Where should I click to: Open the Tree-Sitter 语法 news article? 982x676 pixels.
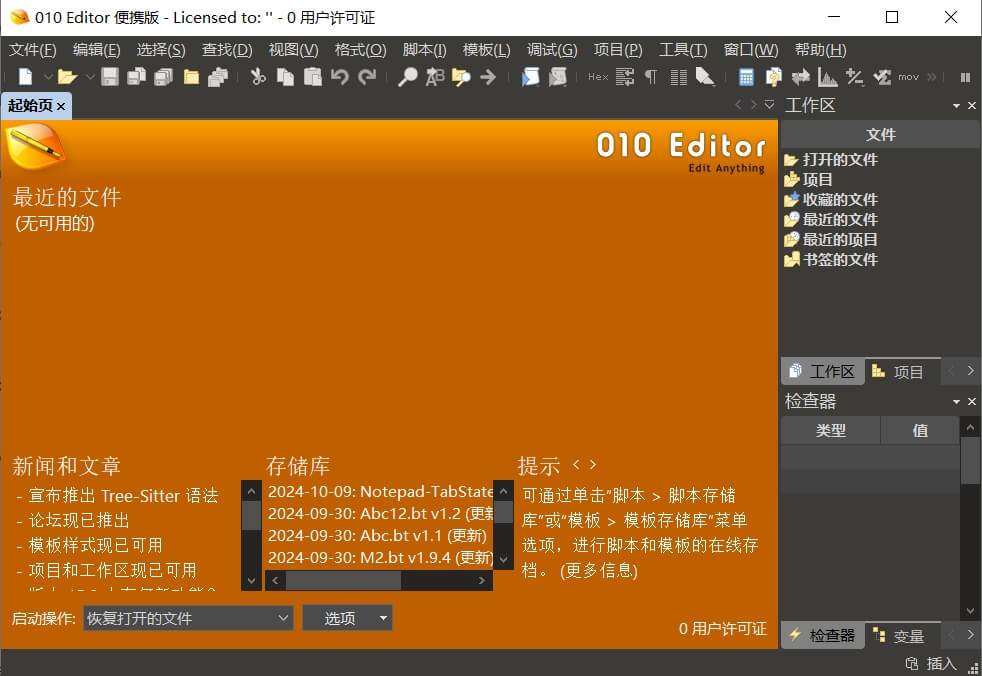(123, 496)
